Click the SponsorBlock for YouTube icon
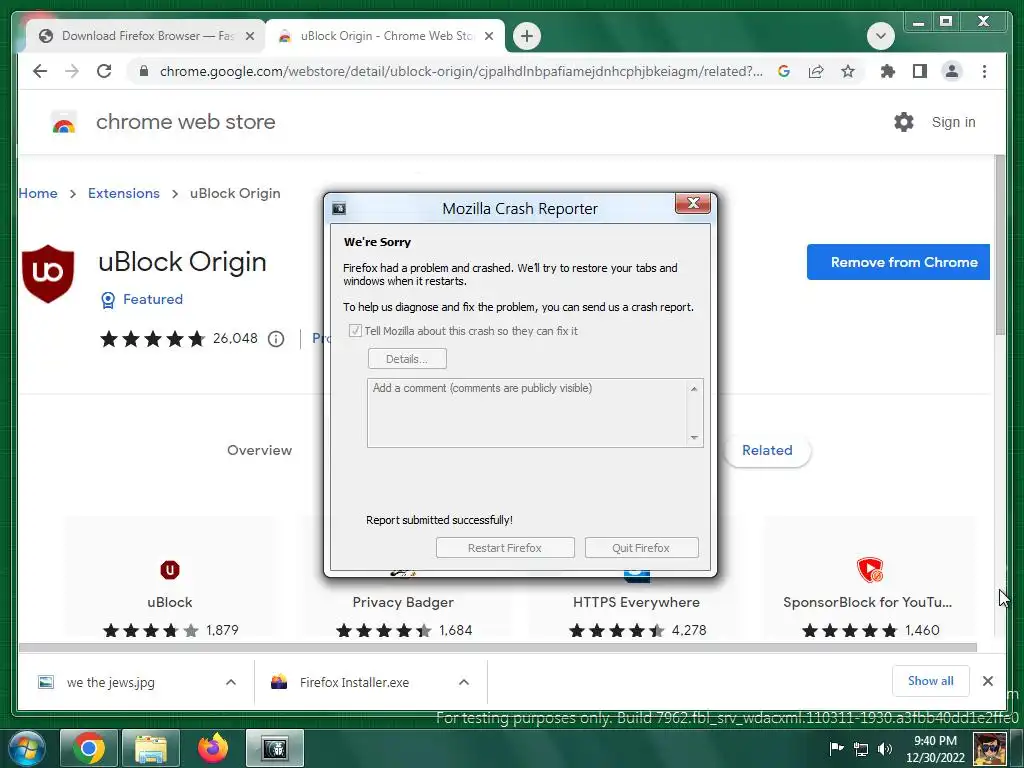 pos(870,570)
